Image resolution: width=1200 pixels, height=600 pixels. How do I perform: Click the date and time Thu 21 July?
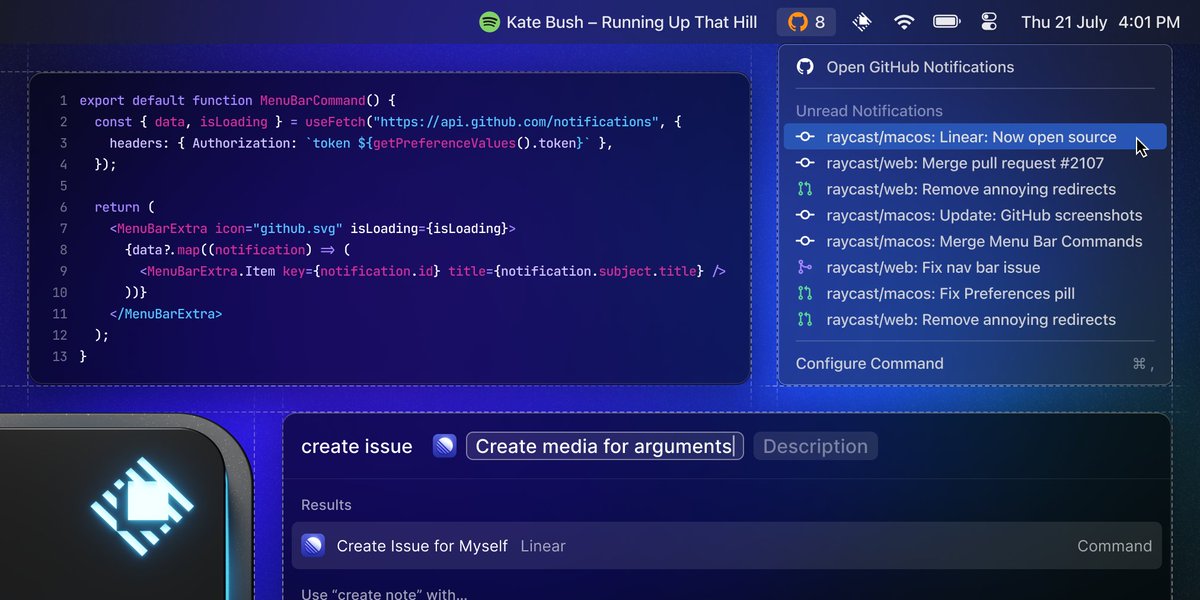point(1064,22)
